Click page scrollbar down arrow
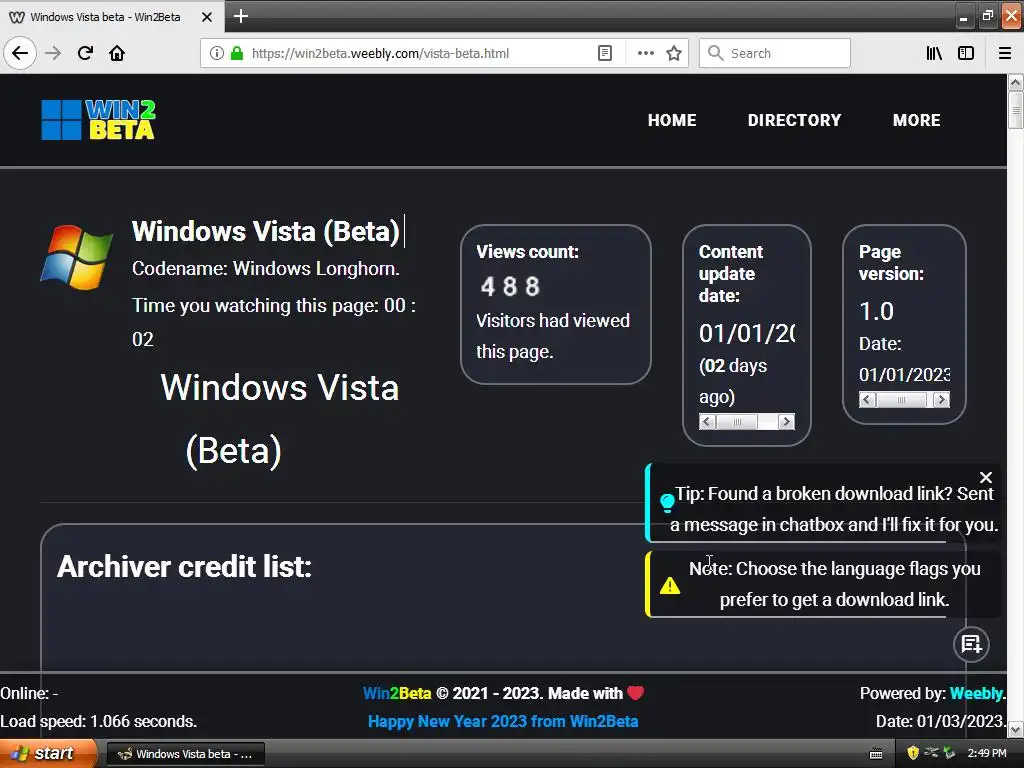This screenshot has width=1024, height=768. pos(1015,729)
